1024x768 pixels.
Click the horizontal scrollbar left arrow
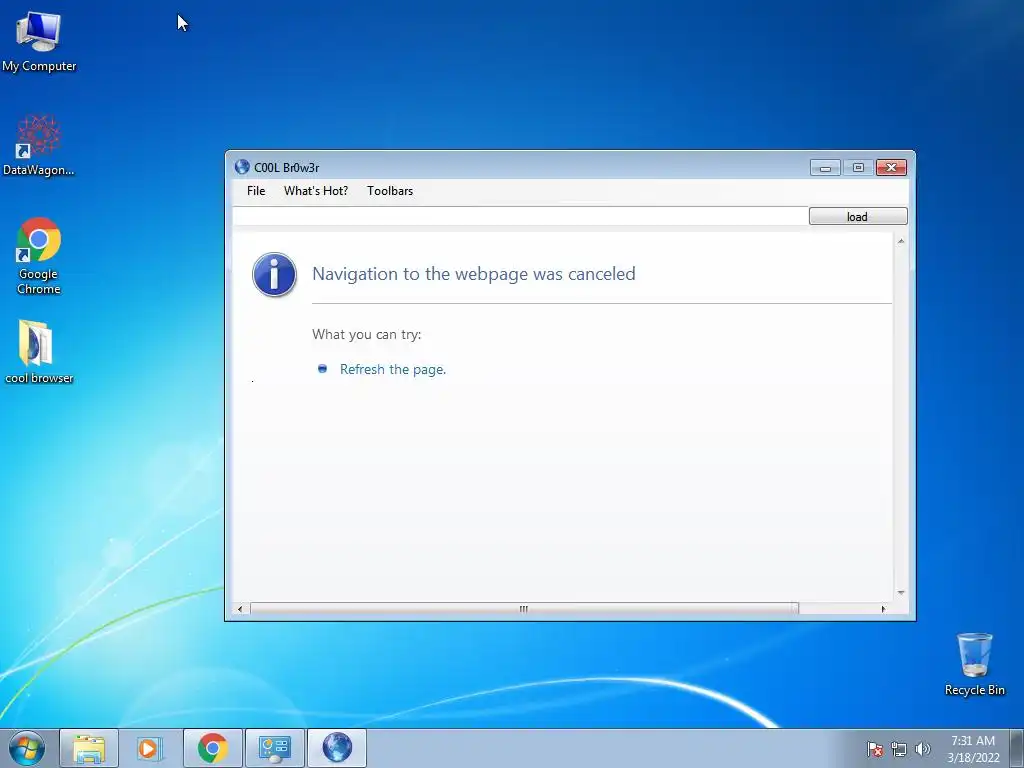[240, 609]
